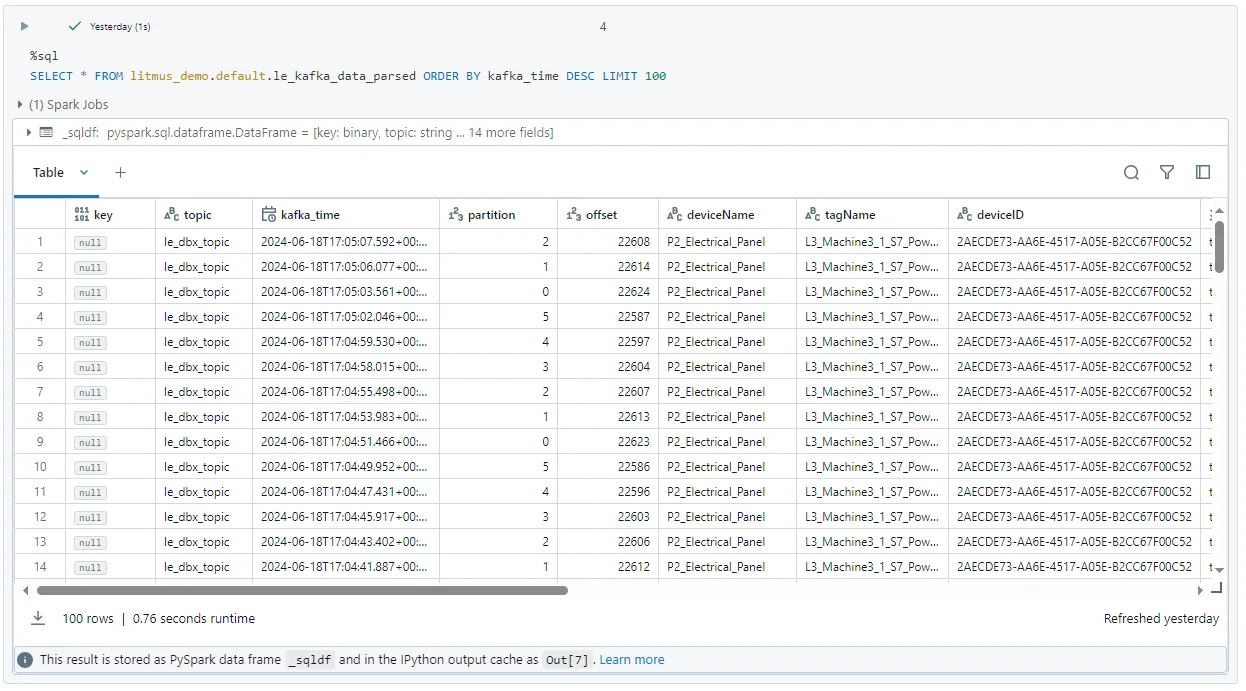This screenshot has height=691, width=1246.
Task: Click the topic string type icon
Action: coord(171,214)
